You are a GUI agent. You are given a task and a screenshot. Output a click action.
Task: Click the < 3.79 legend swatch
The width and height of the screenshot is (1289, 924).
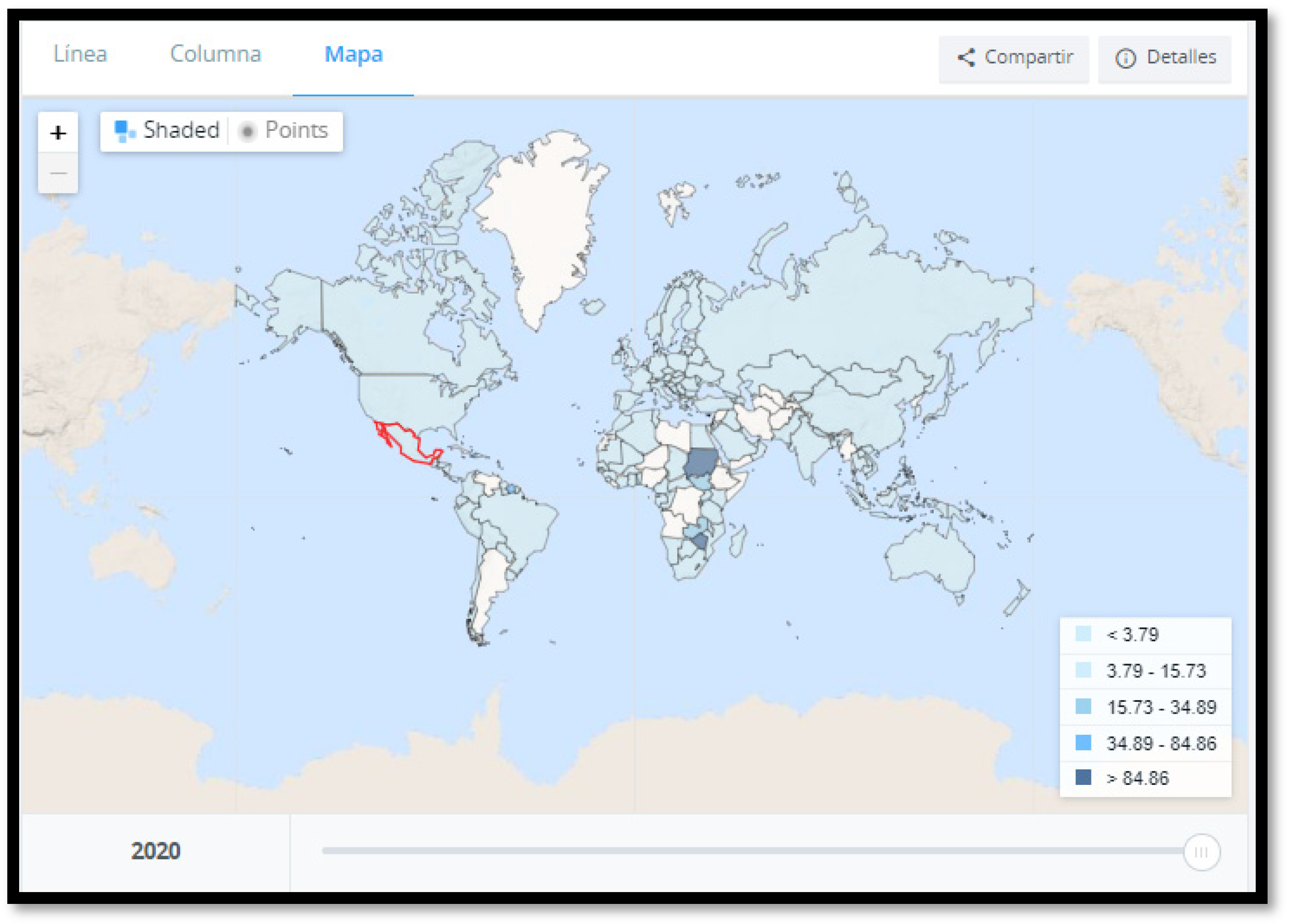(1083, 633)
